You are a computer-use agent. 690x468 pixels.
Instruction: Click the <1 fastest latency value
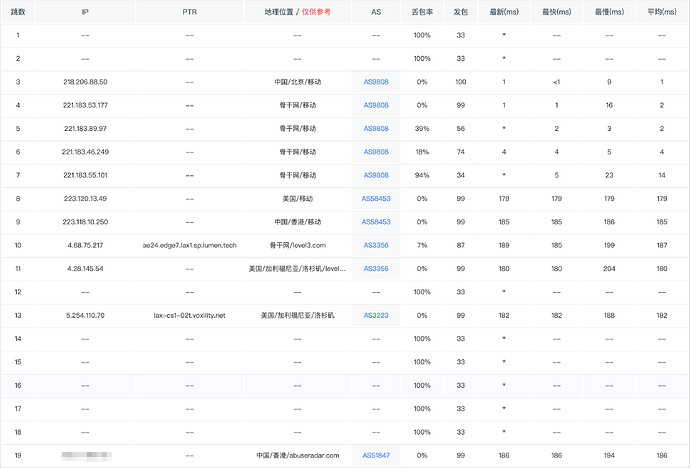(x=557, y=82)
